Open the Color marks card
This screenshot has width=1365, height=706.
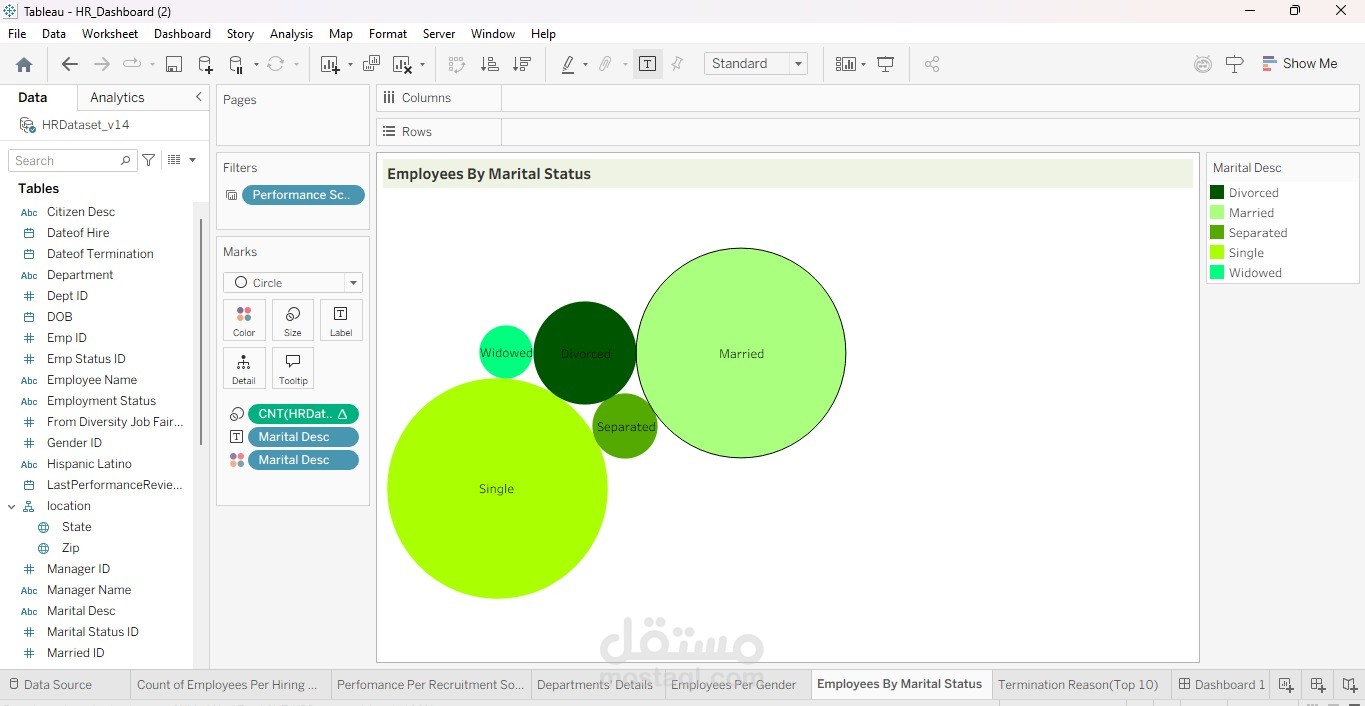[244, 320]
